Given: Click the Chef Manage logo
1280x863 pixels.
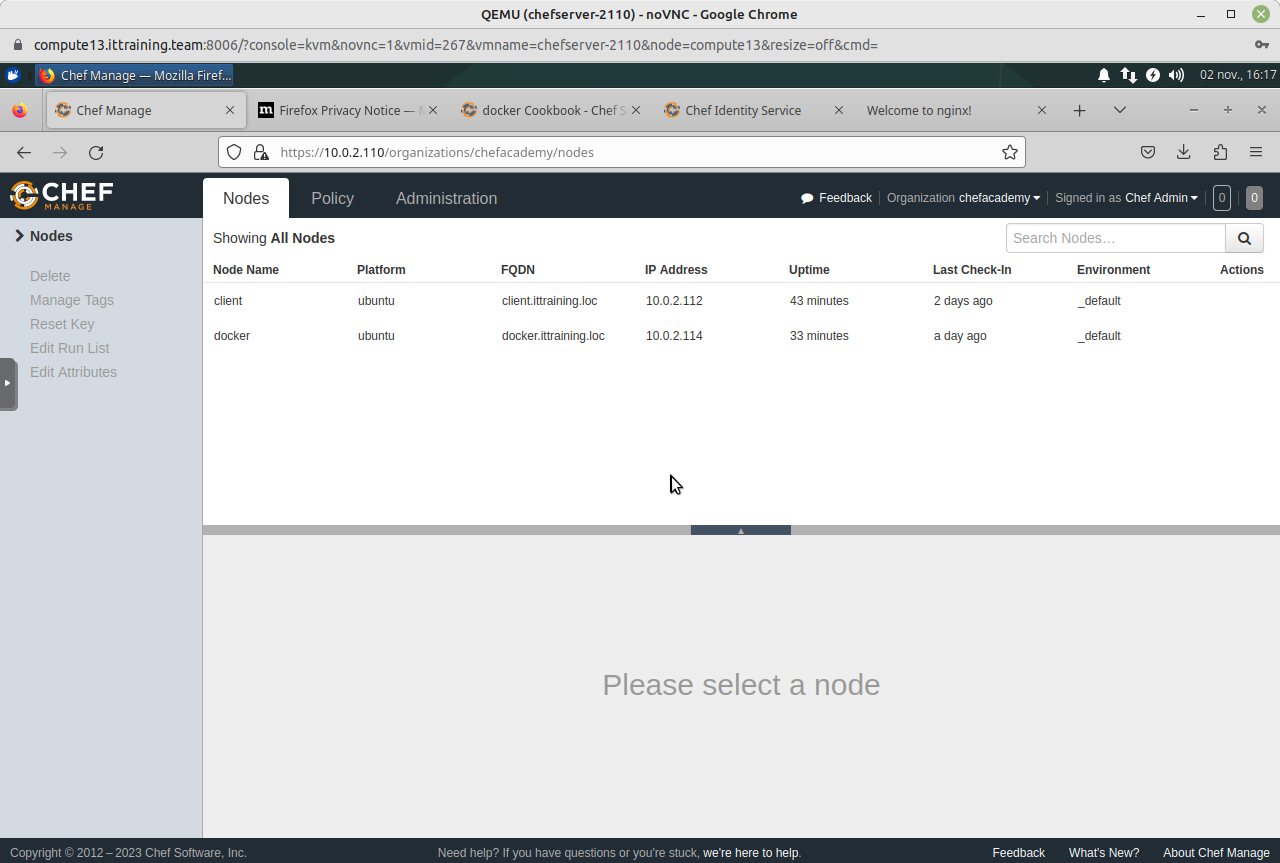Looking at the screenshot, I should point(62,195).
